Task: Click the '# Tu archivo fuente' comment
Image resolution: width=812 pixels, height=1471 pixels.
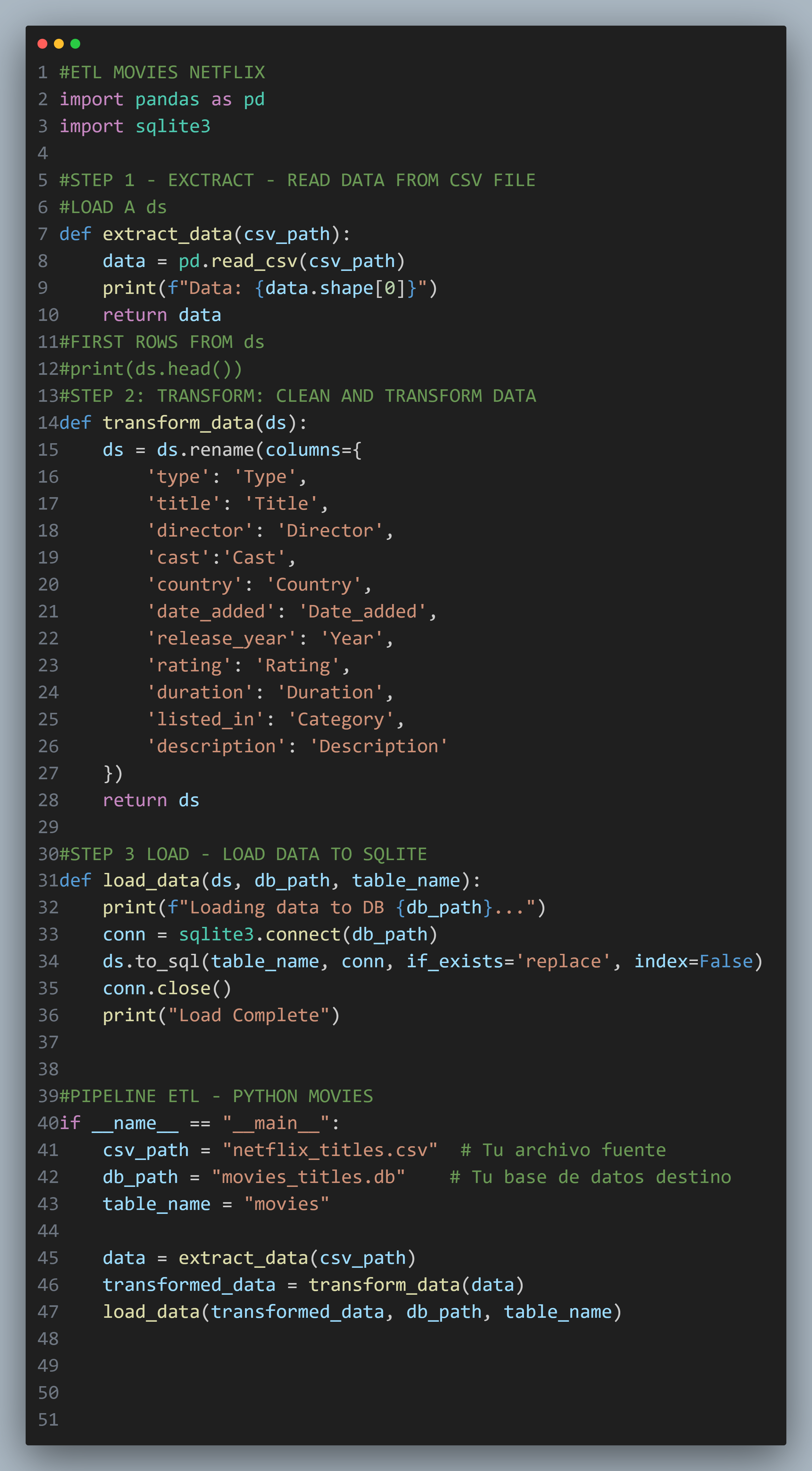Action: 563,1150
